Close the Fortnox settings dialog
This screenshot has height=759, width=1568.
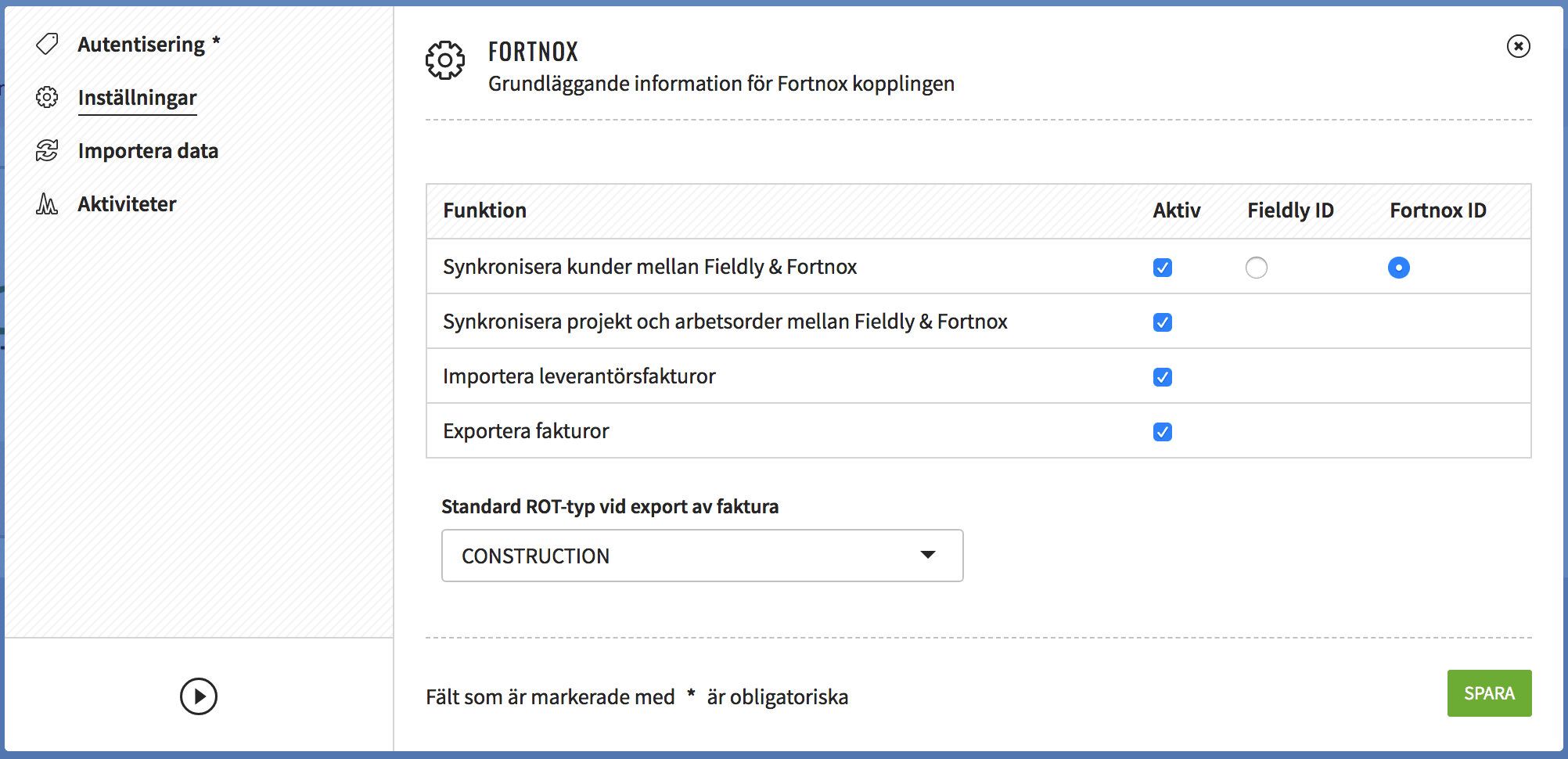(x=1518, y=46)
